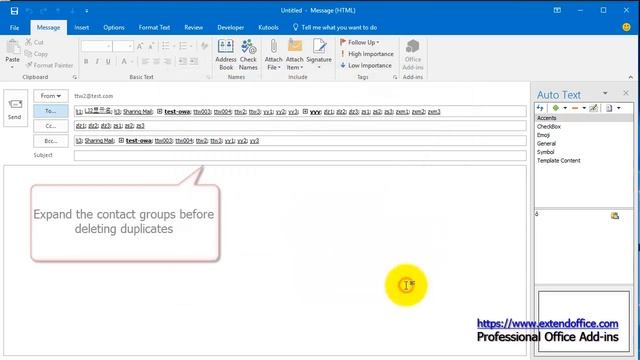The height and width of the screenshot is (360, 640).
Task: Open Attach File dropdown
Action: [273, 55]
